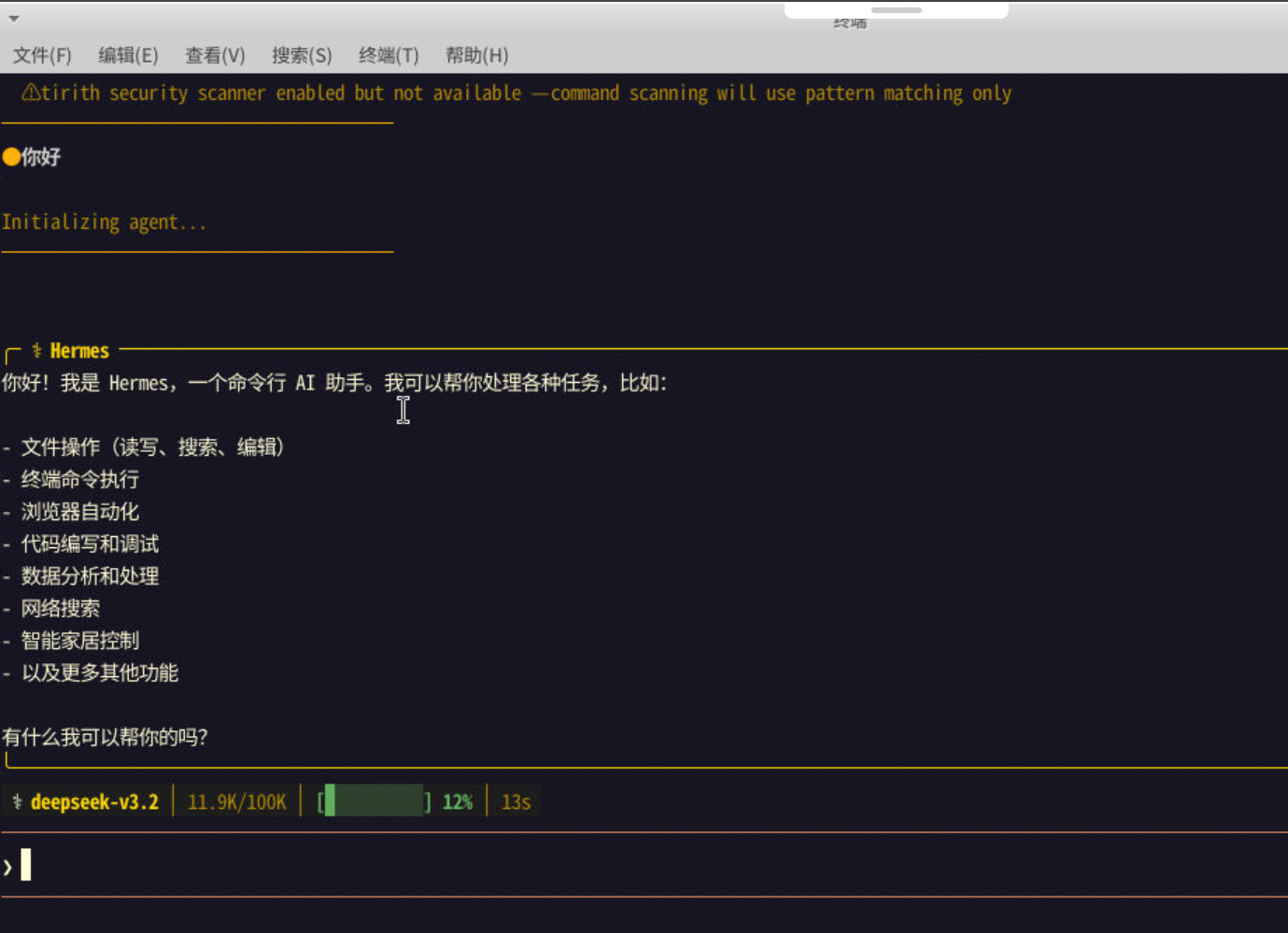The height and width of the screenshot is (933, 1288).
Task: Open the 查看(V) menu
Action: [215, 55]
